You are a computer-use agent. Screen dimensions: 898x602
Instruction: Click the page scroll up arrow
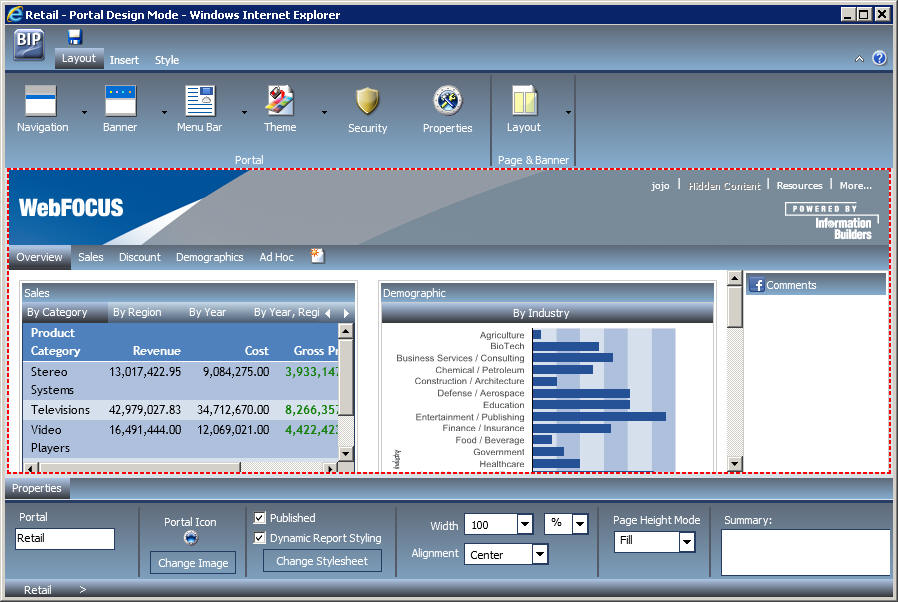(x=735, y=278)
